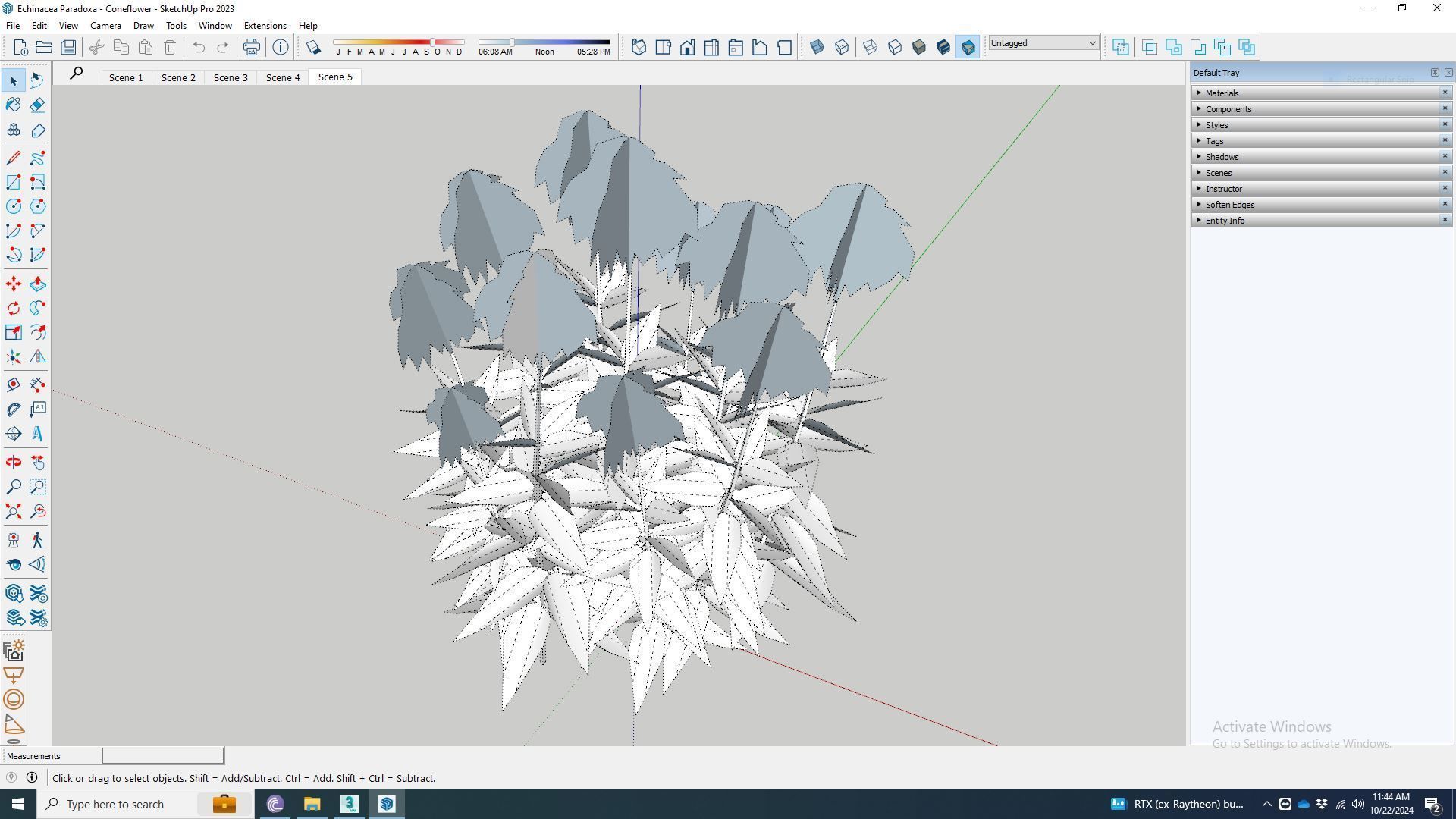The height and width of the screenshot is (819, 1456).
Task: Choose the Push/Pull tool
Action: (x=37, y=284)
